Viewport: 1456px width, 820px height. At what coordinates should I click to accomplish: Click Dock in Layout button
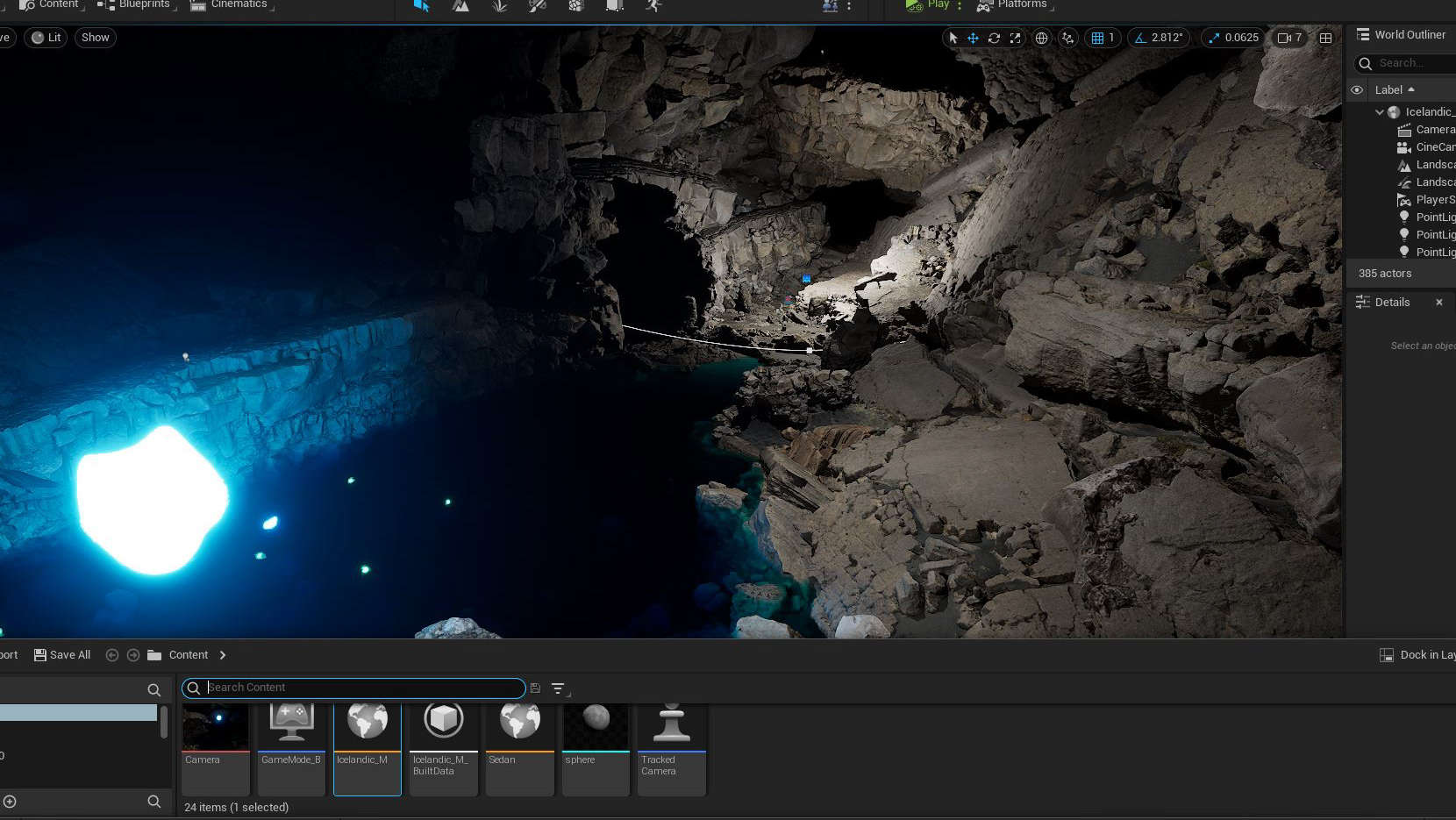1417,655
